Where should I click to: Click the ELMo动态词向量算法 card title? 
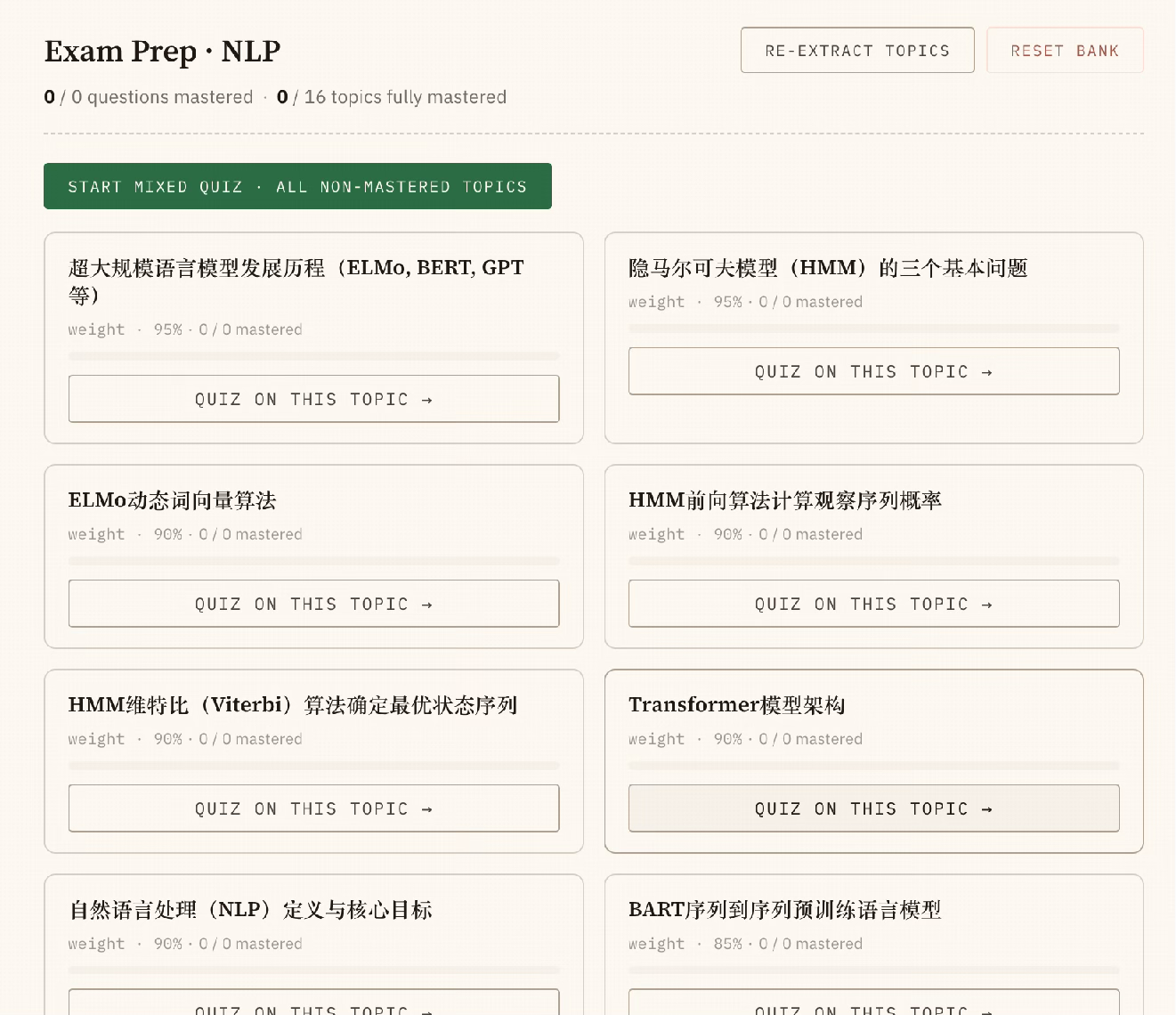pyautogui.click(x=172, y=500)
